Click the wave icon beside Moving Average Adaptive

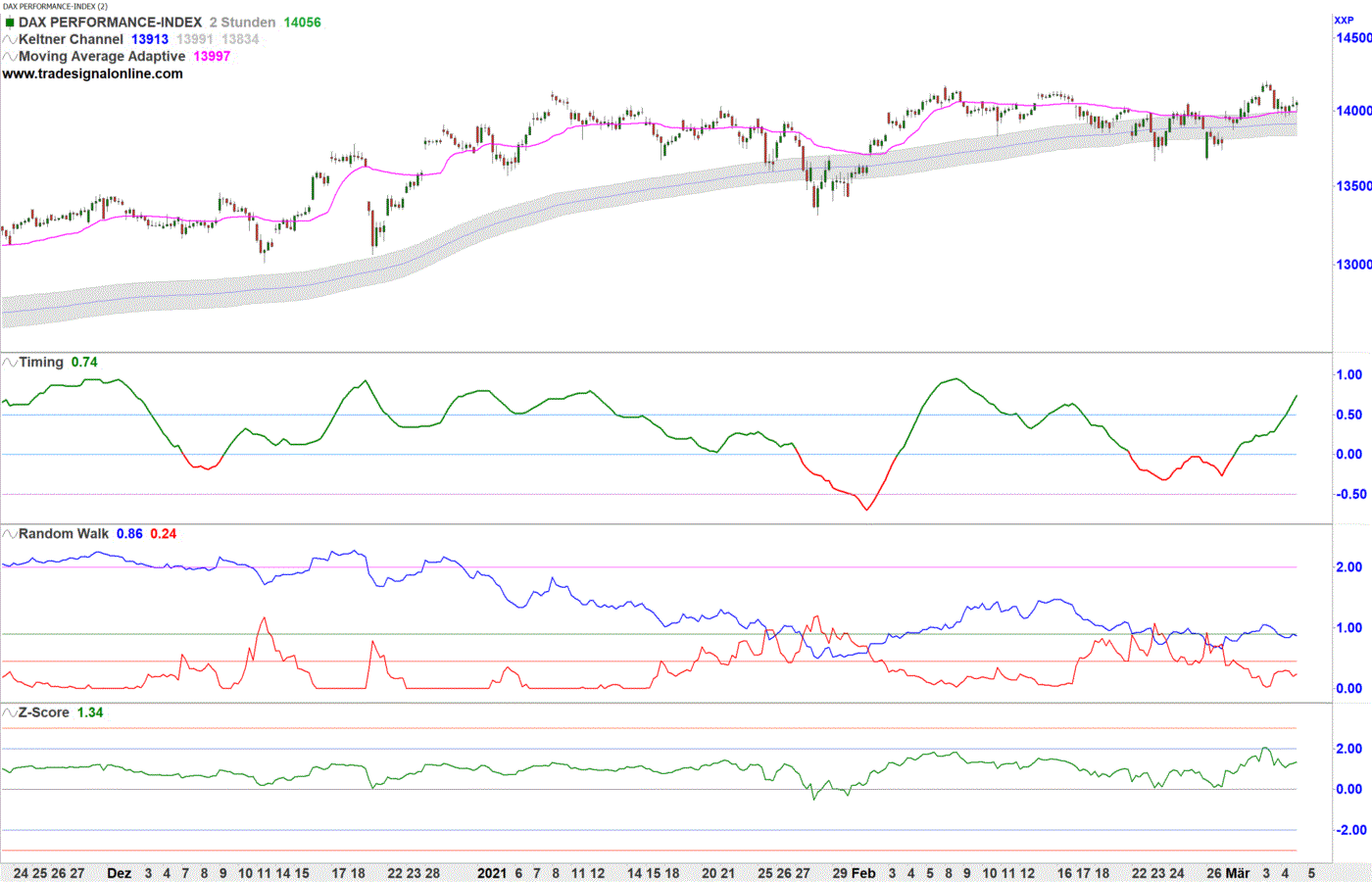point(10,57)
